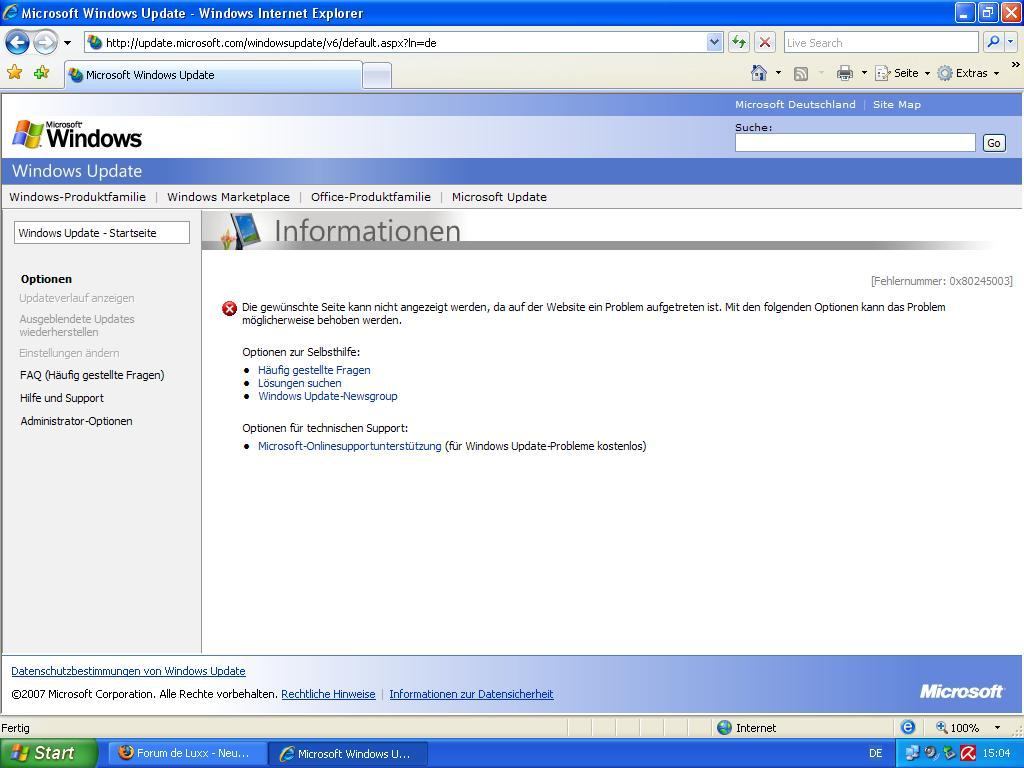1024x768 pixels.
Task: Click the Go button next to Suche
Action: (993, 143)
